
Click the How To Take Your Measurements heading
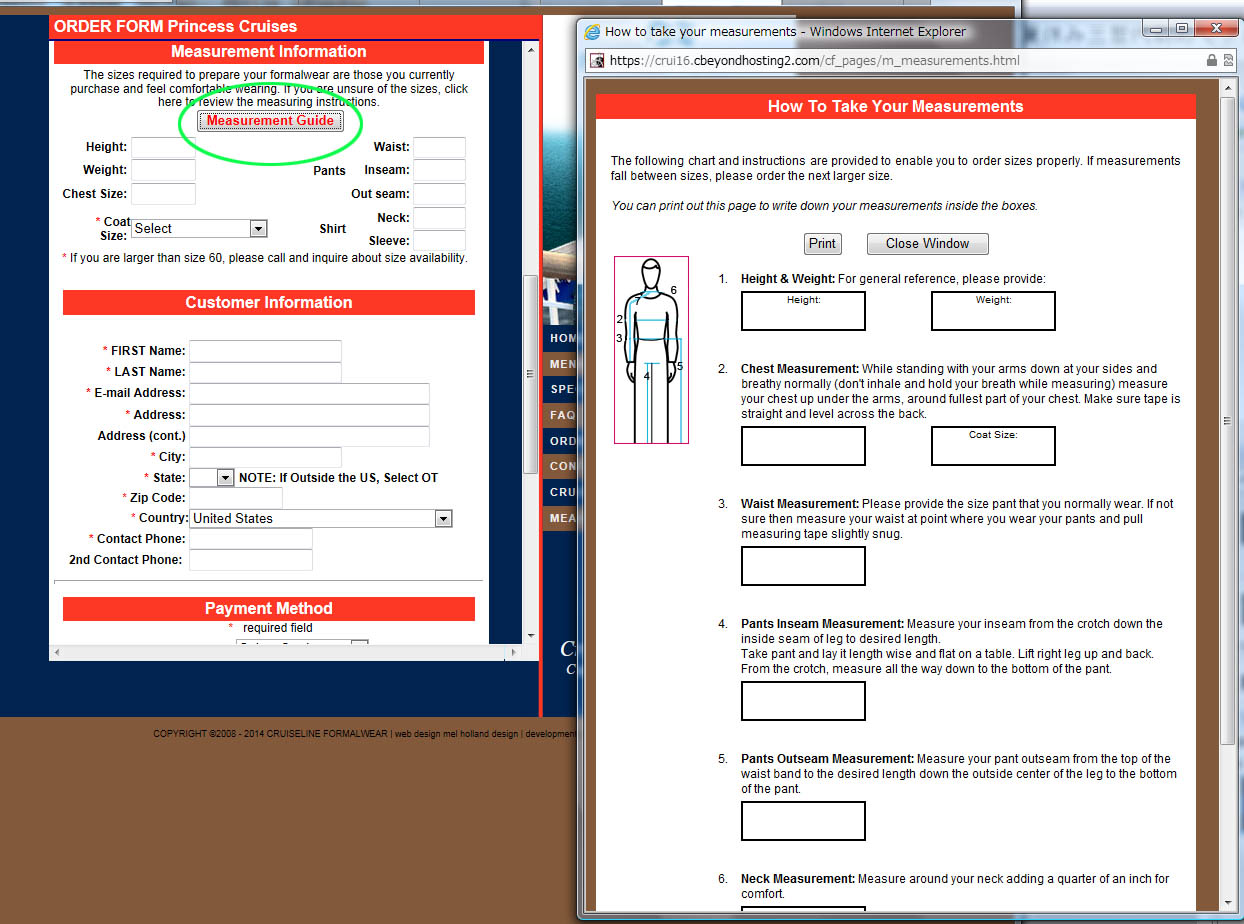pyautogui.click(x=895, y=106)
